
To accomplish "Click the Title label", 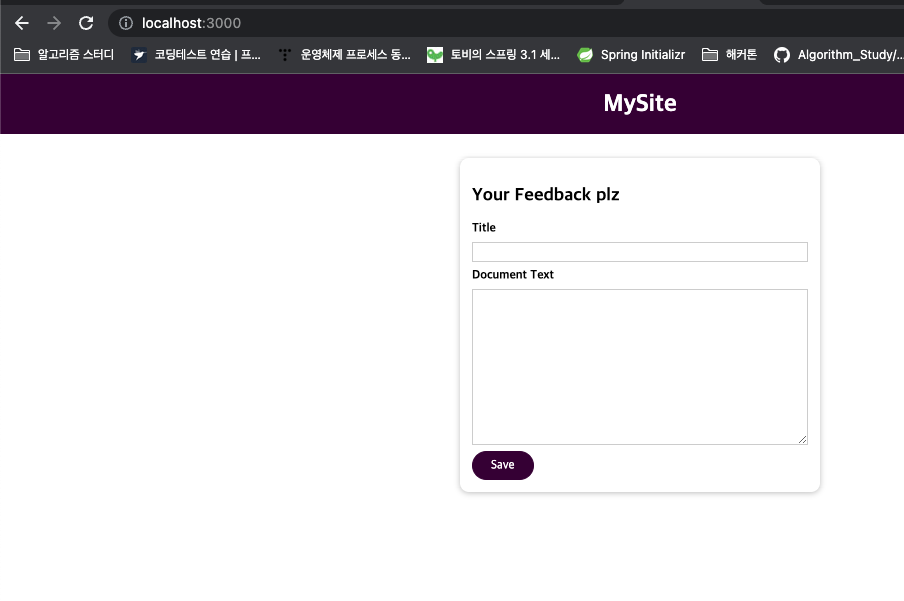I will click(484, 227).
